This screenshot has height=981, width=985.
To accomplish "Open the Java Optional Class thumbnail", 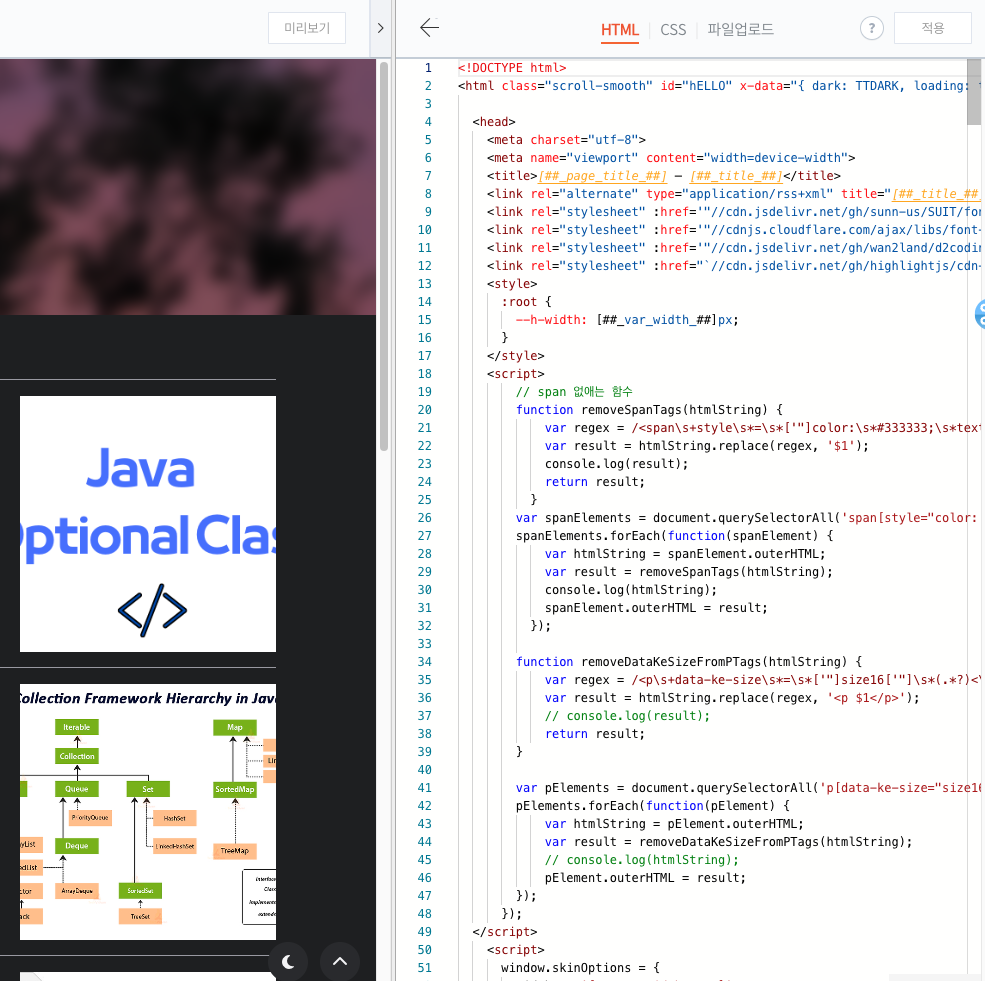I will coord(148,524).
